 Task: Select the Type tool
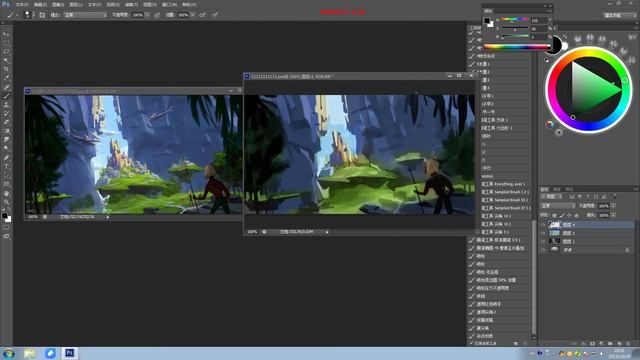(6, 166)
